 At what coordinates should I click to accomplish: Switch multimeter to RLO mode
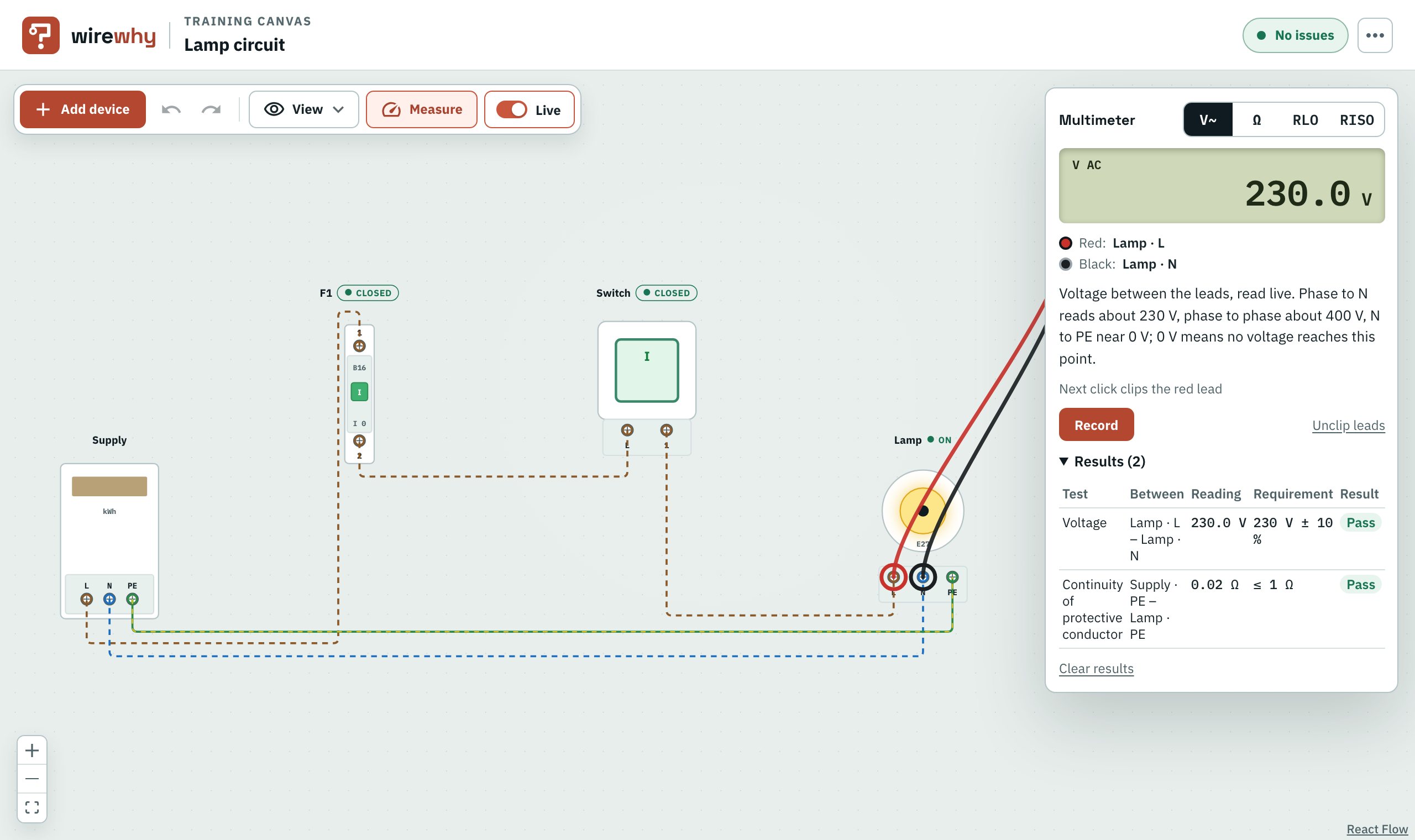[x=1305, y=120]
